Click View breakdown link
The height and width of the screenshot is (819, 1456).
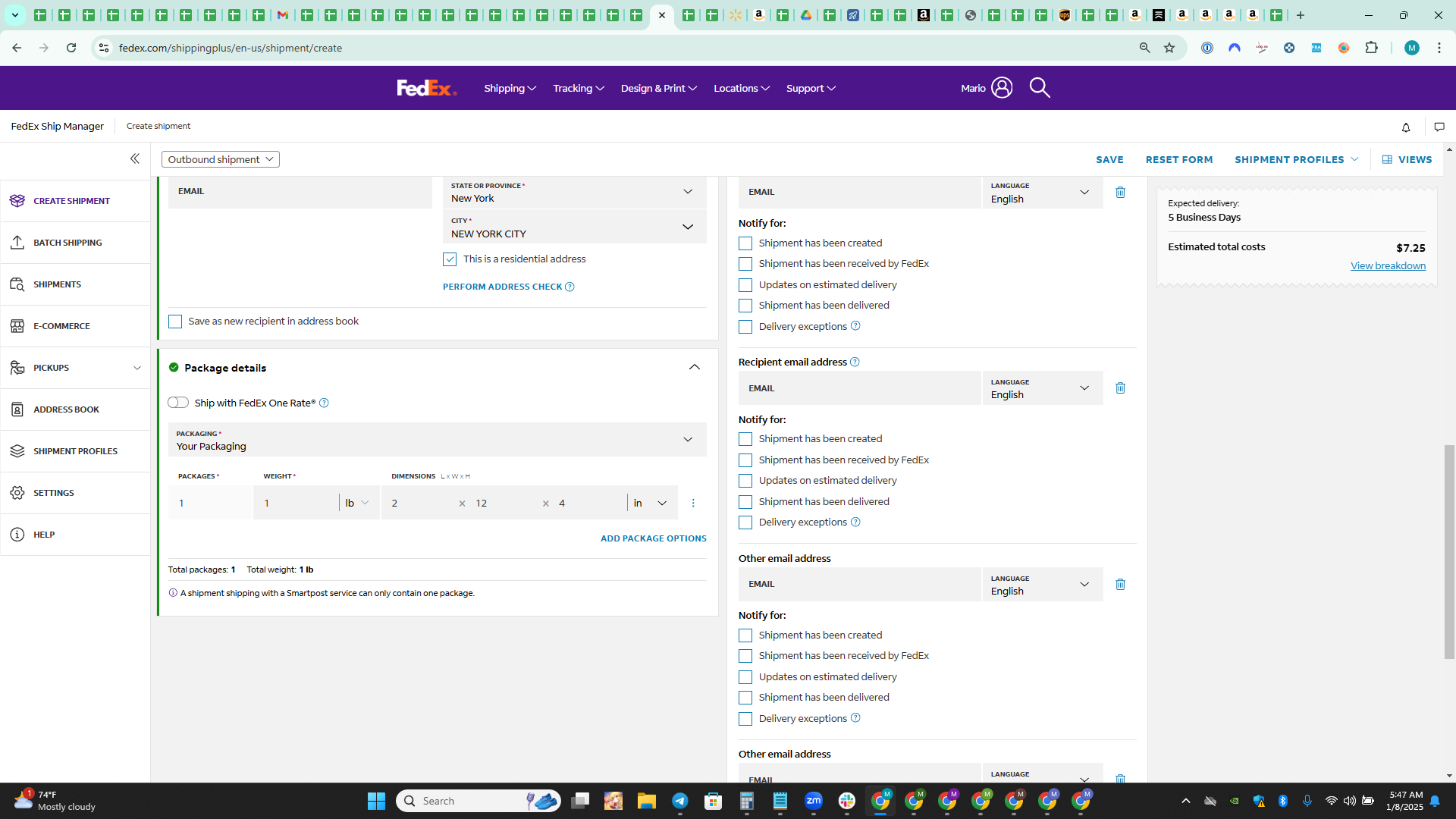(x=1388, y=265)
